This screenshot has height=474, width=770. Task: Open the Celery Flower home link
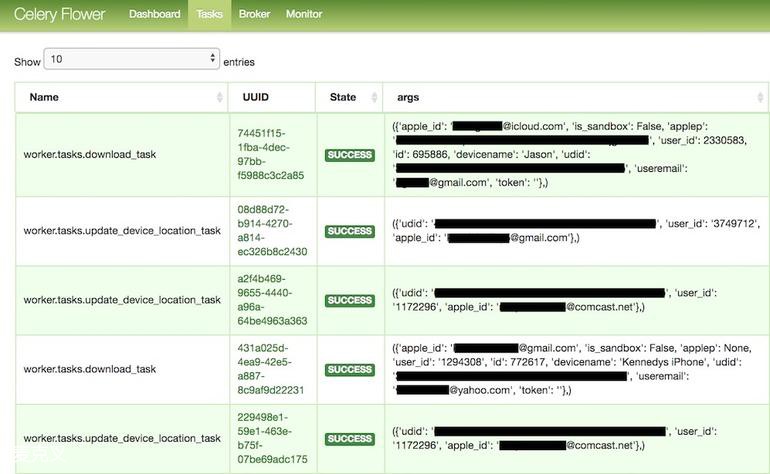pyautogui.click(x=59, y=14)
